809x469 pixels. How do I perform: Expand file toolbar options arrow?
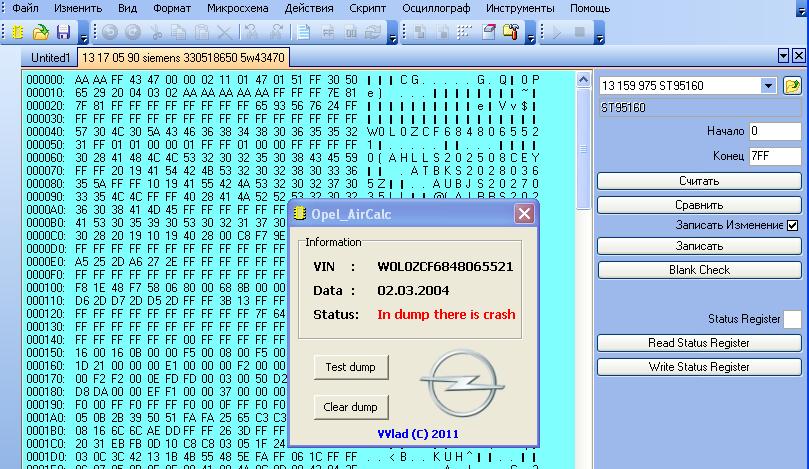pyautogui.click(x=84, y=38)
